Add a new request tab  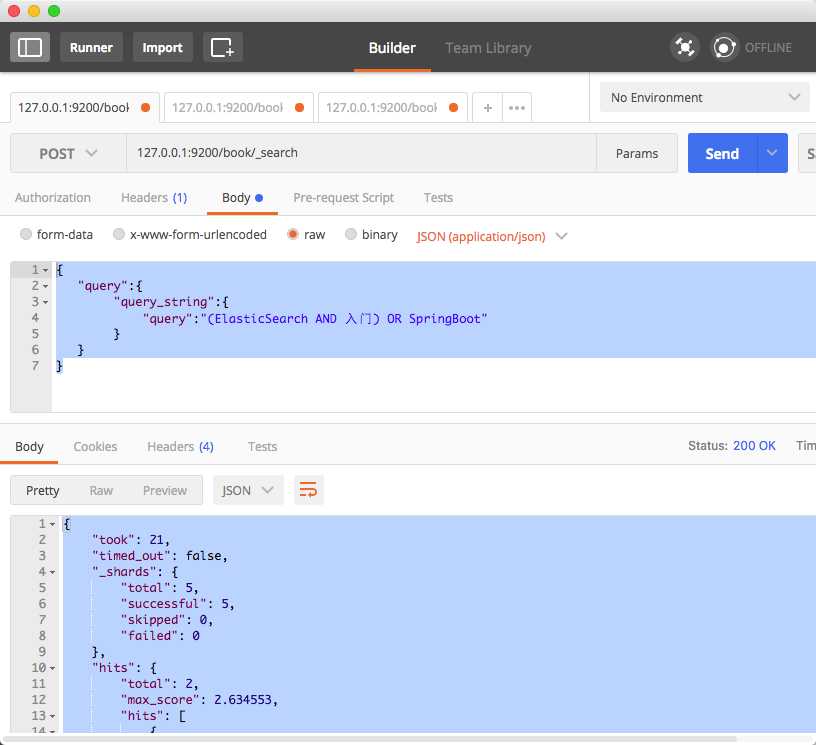click(487, 107)
